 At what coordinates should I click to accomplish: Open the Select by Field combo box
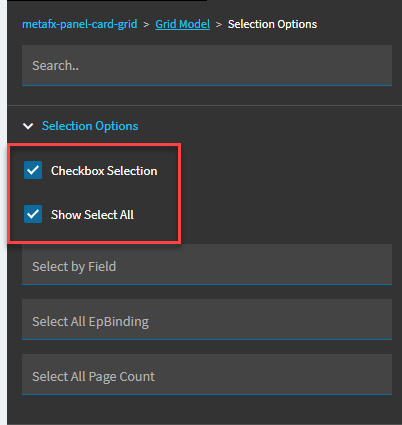207,265
